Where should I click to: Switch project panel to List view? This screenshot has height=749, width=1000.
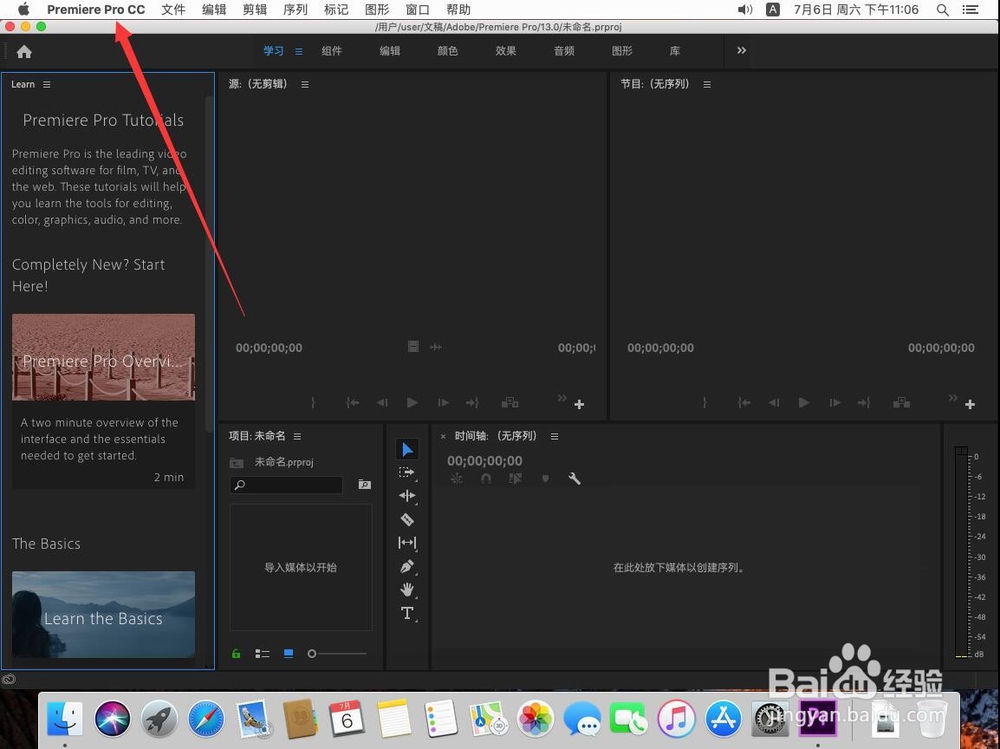[262, 653]
